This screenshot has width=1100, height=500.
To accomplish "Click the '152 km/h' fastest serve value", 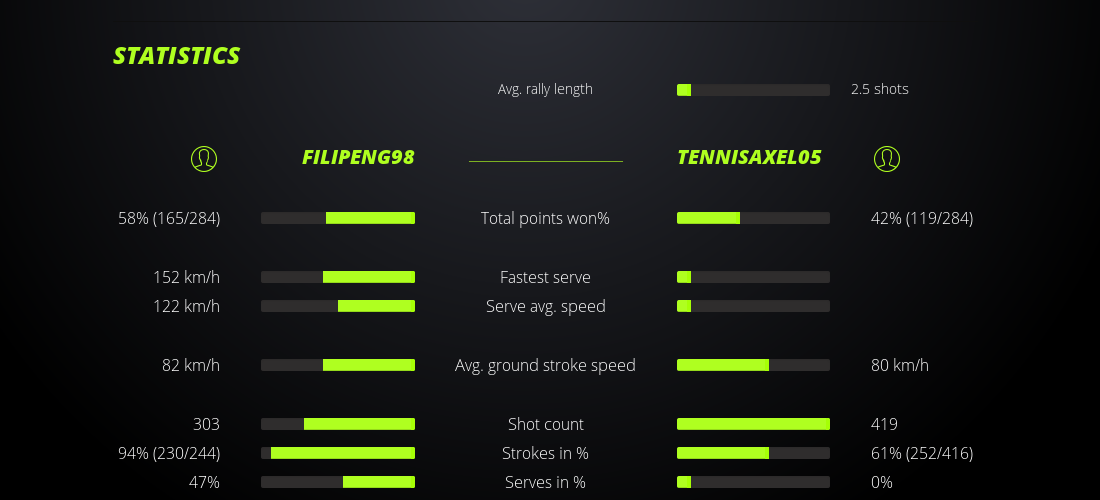I will [x=186, y=277].
